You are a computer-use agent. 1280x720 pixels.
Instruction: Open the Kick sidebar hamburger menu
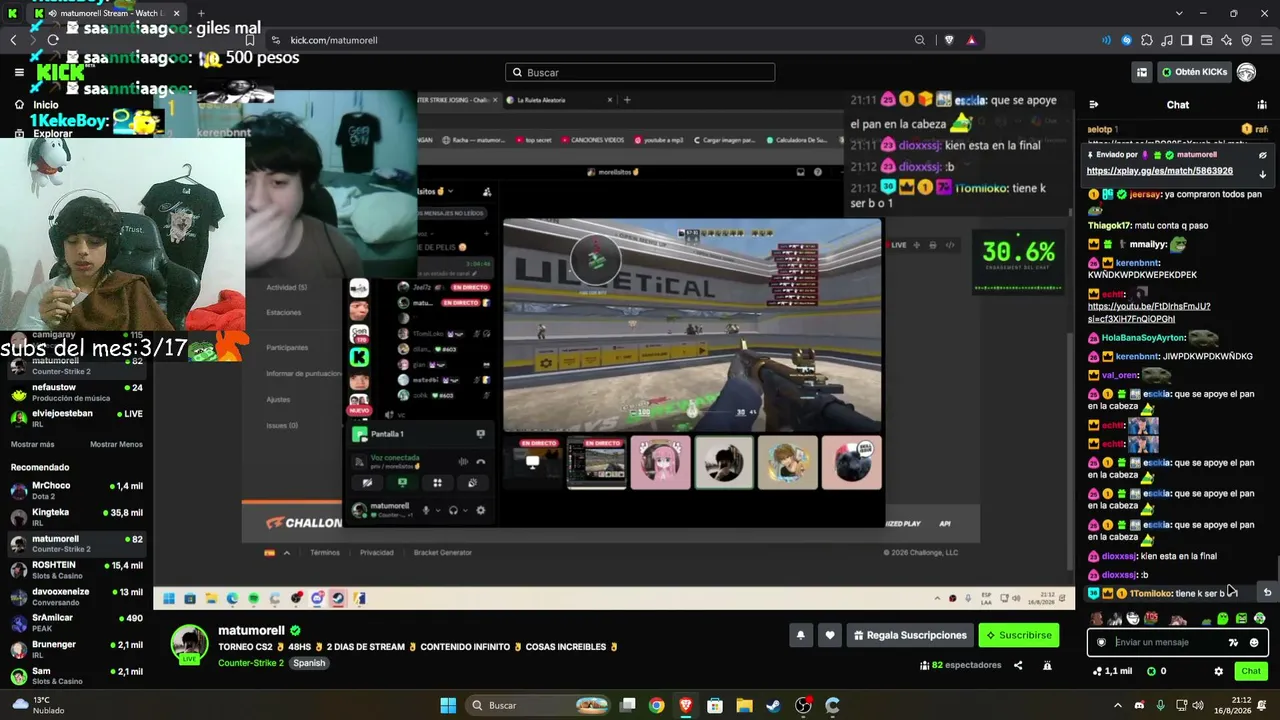pyautogui.click(x=19, y=72)
